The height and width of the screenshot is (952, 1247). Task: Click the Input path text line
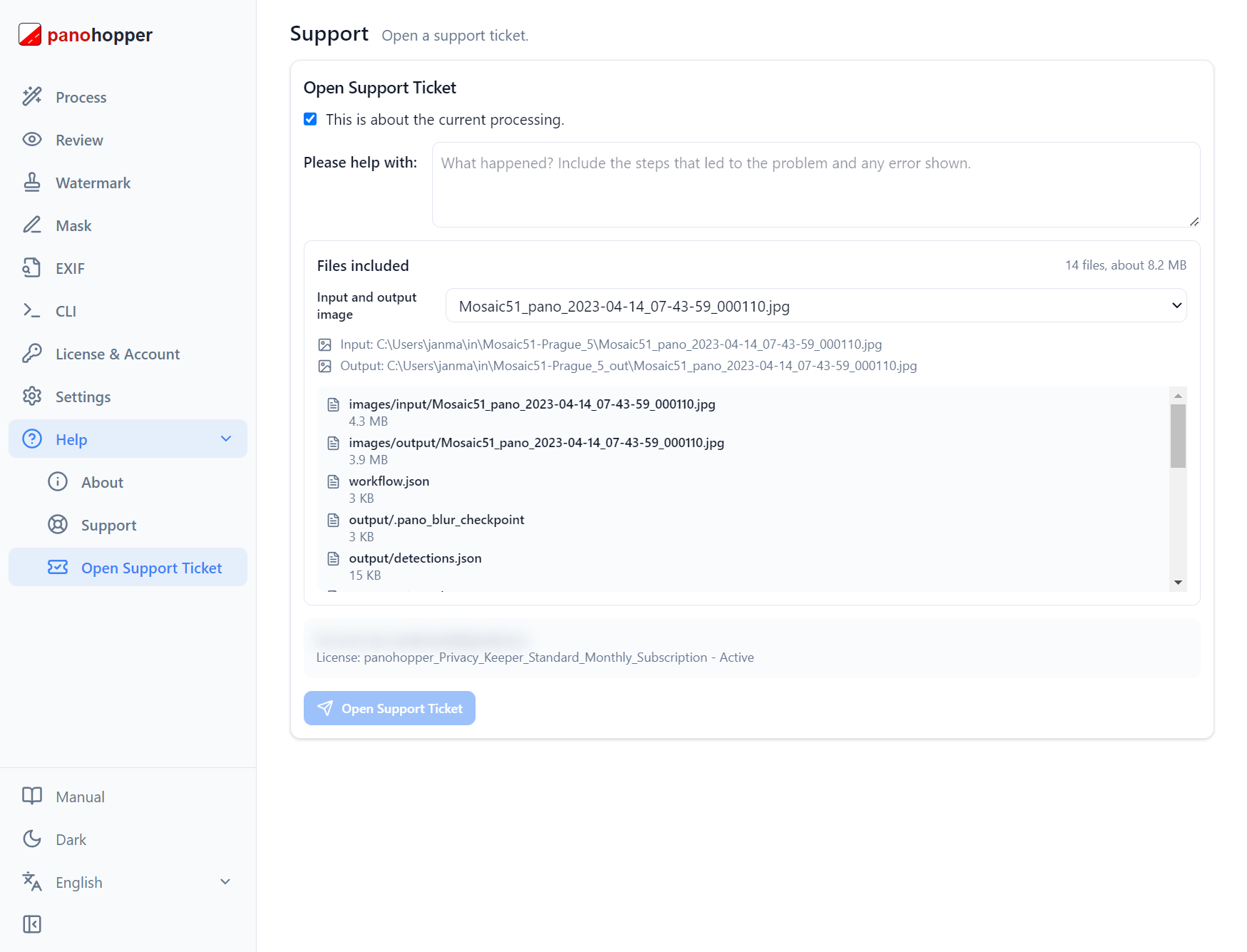click(x=611, y=344)
